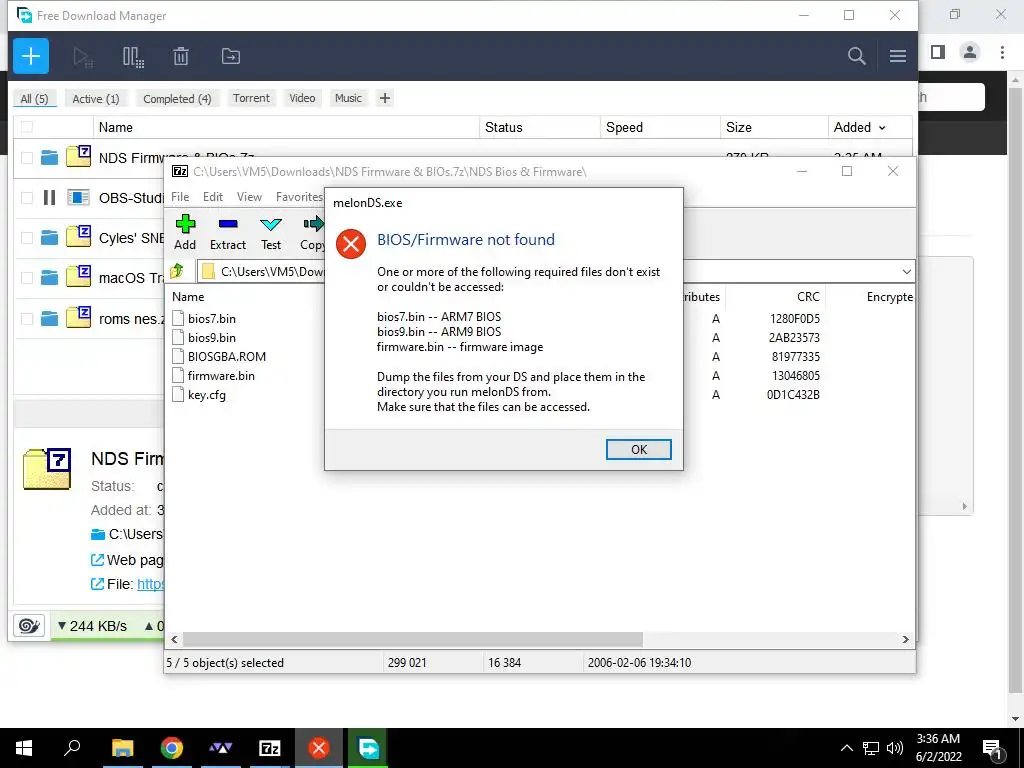Open File Explorer from the taskbar
Screen dimensions: 1024x768
[x=122, y=748]
